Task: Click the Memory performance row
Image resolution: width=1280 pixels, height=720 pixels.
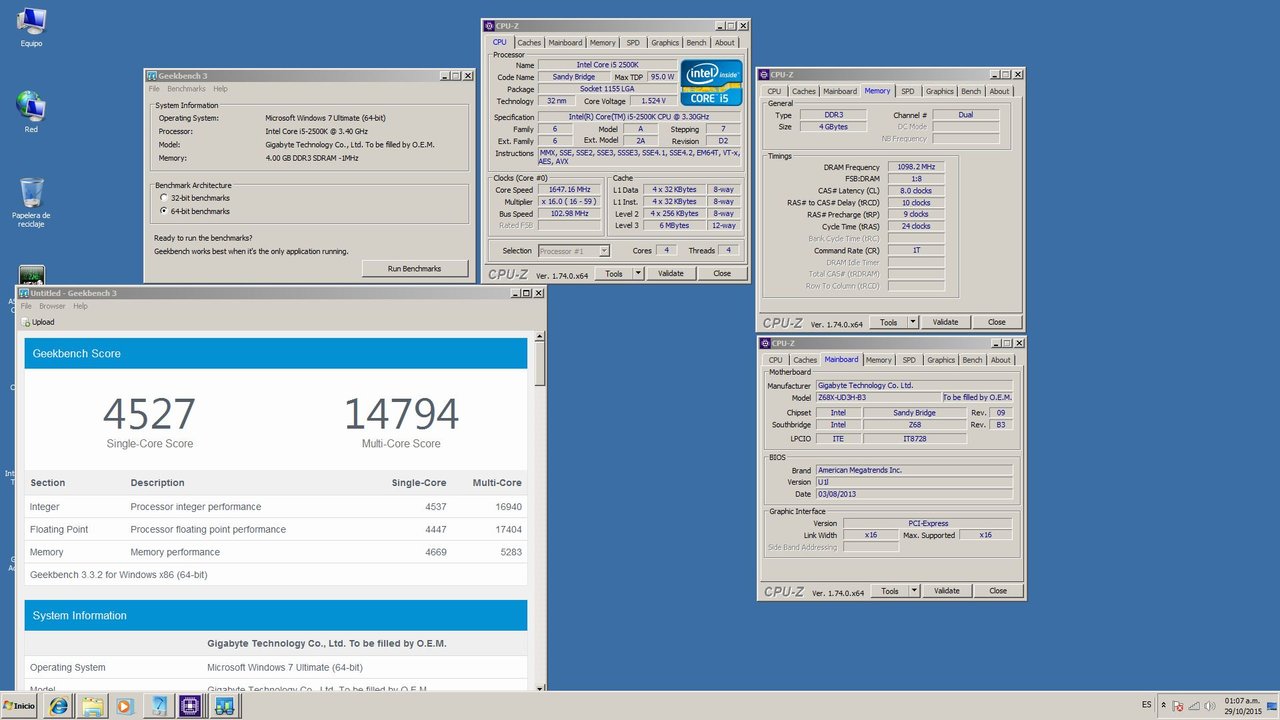Action: [276, 552]
